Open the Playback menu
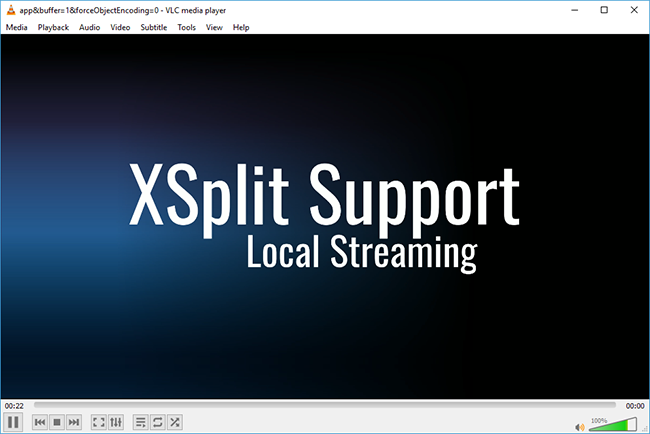The width and height of the screenshot is (650, 434). tap(53, 27)
